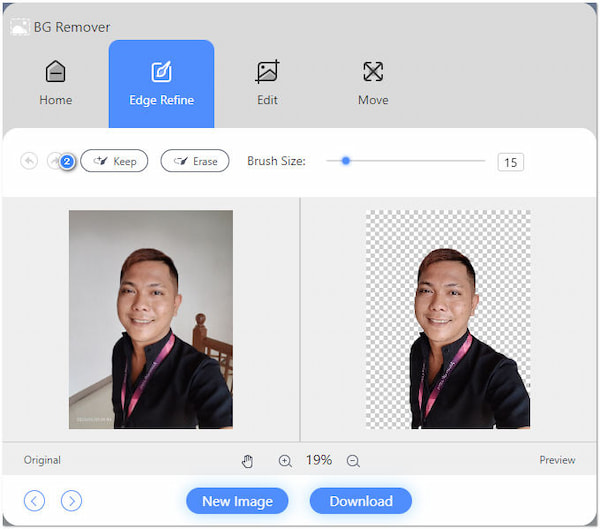
Task: Zoom out with the minus magnifier
Action: pyautogui.click(x=353, y=460)
